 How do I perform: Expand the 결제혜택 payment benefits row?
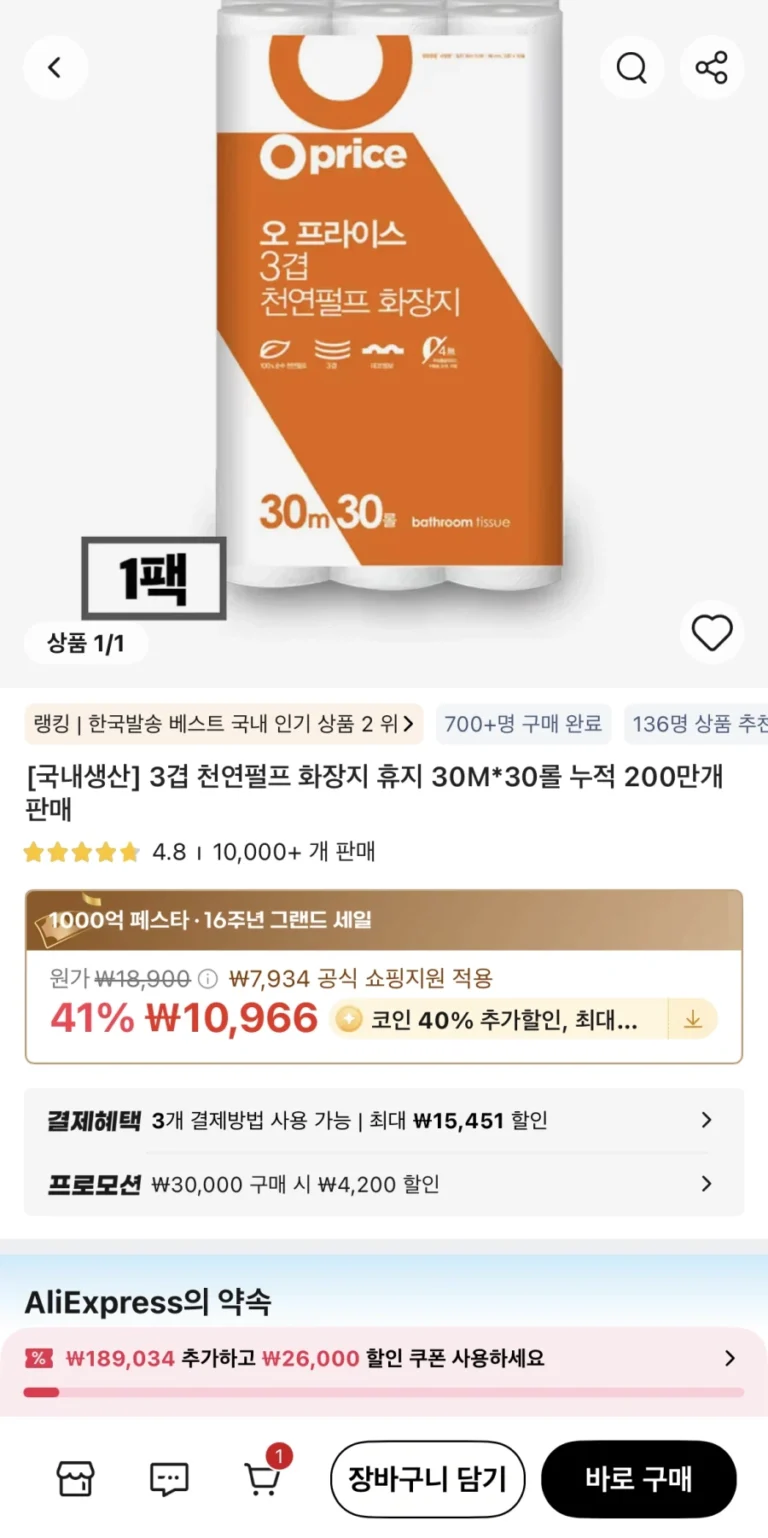[384, 1120]
